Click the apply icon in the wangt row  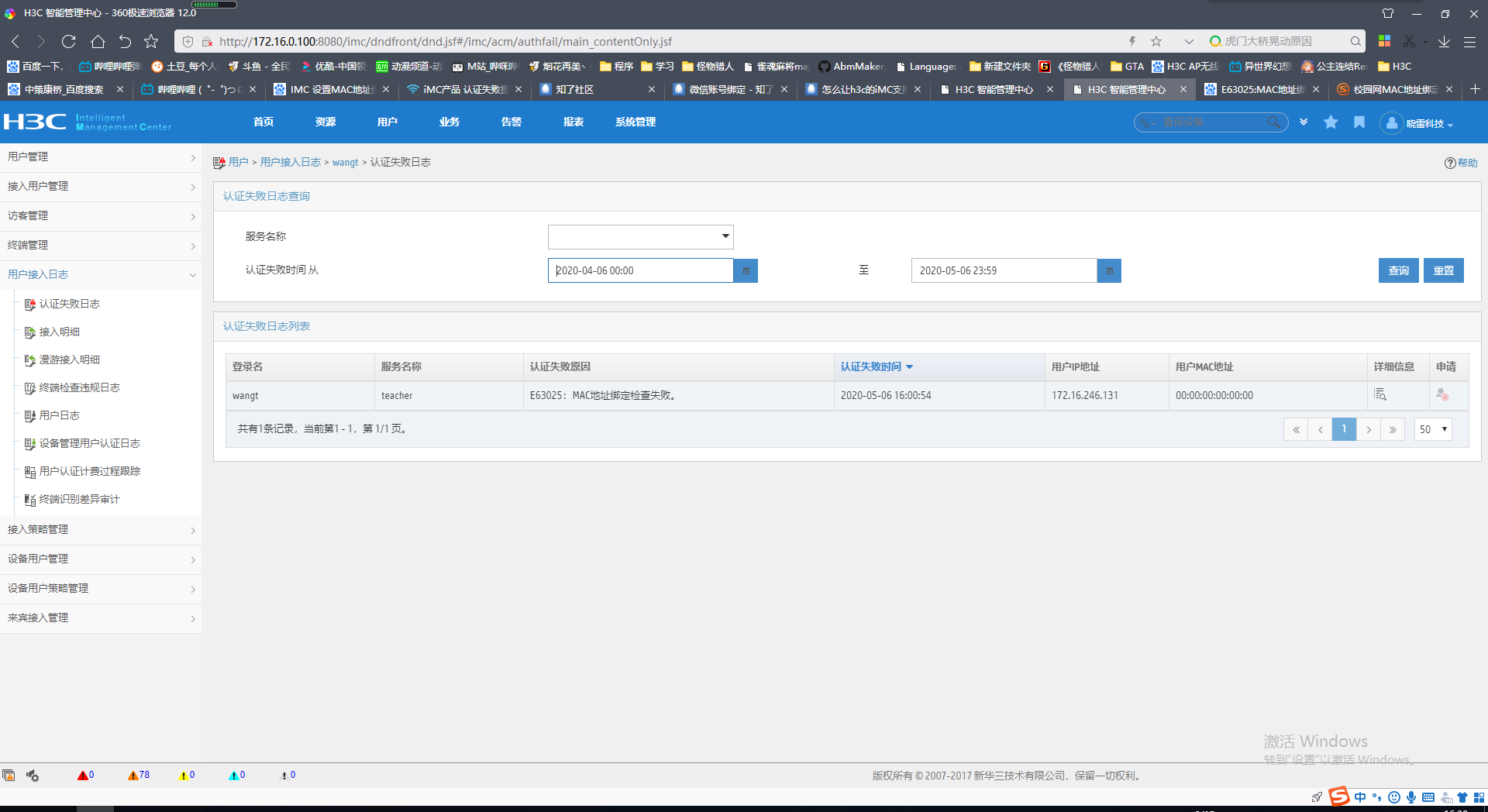(x=1442, y=394)
